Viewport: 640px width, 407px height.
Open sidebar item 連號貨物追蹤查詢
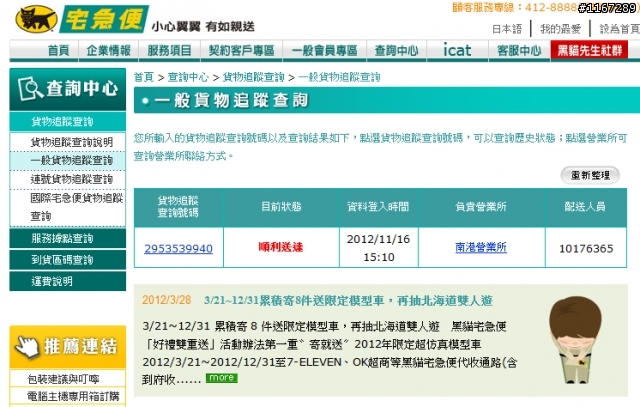[71, 179]
